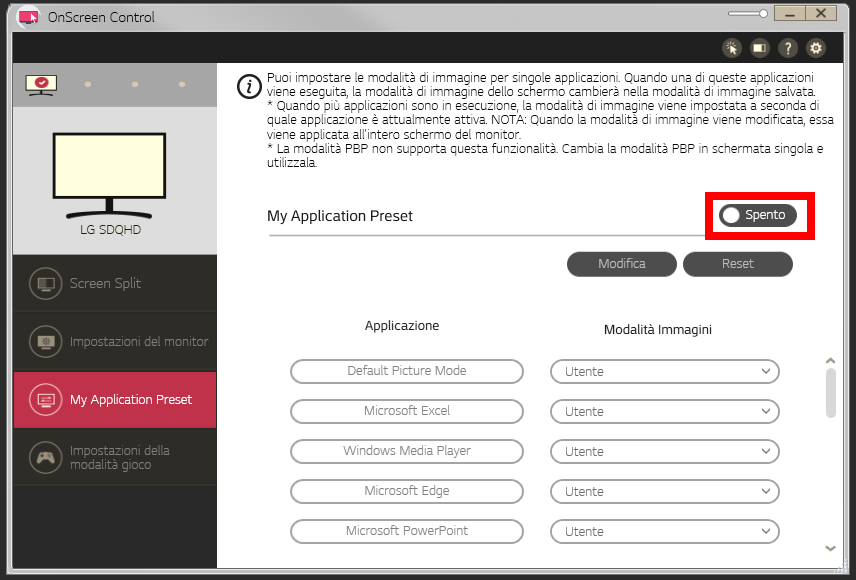The height and width of the screenshot is (580, 856).
Task: Open picture mode dropdown for Windows Media Player
Action: click(664, 451)
